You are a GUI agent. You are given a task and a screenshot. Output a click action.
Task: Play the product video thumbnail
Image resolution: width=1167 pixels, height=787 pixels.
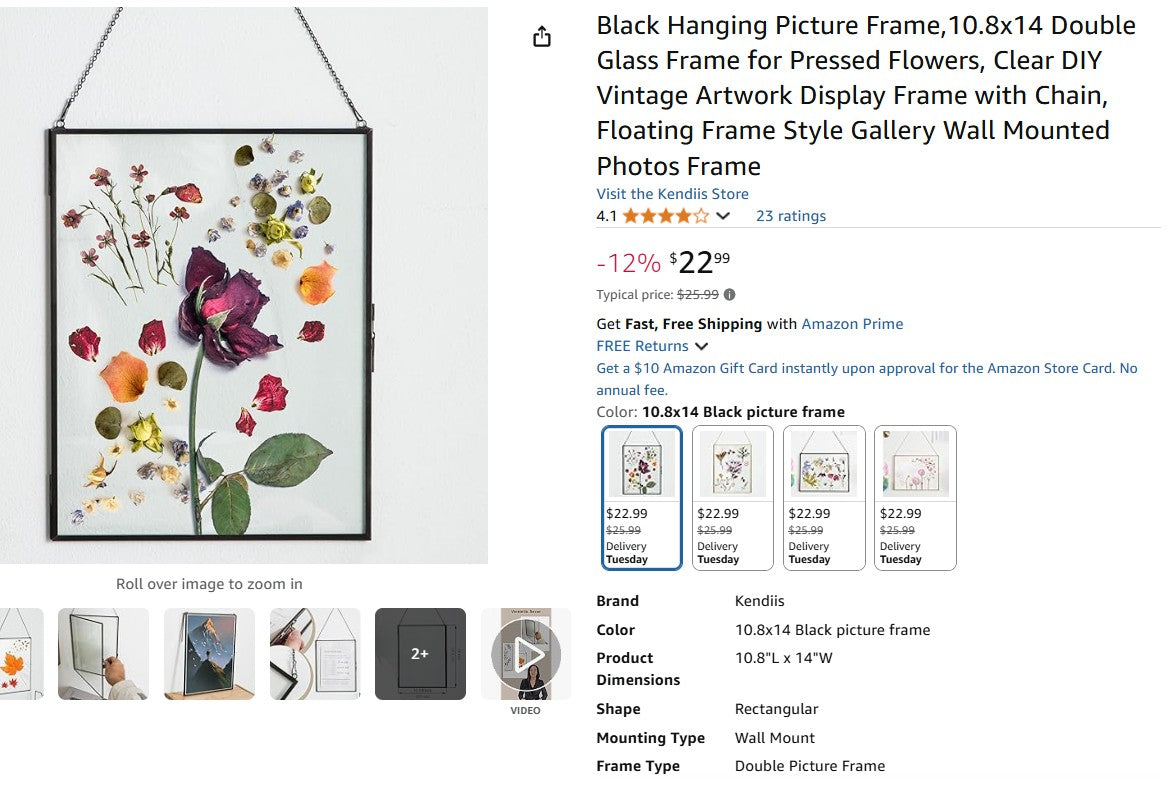coord(527,654)
